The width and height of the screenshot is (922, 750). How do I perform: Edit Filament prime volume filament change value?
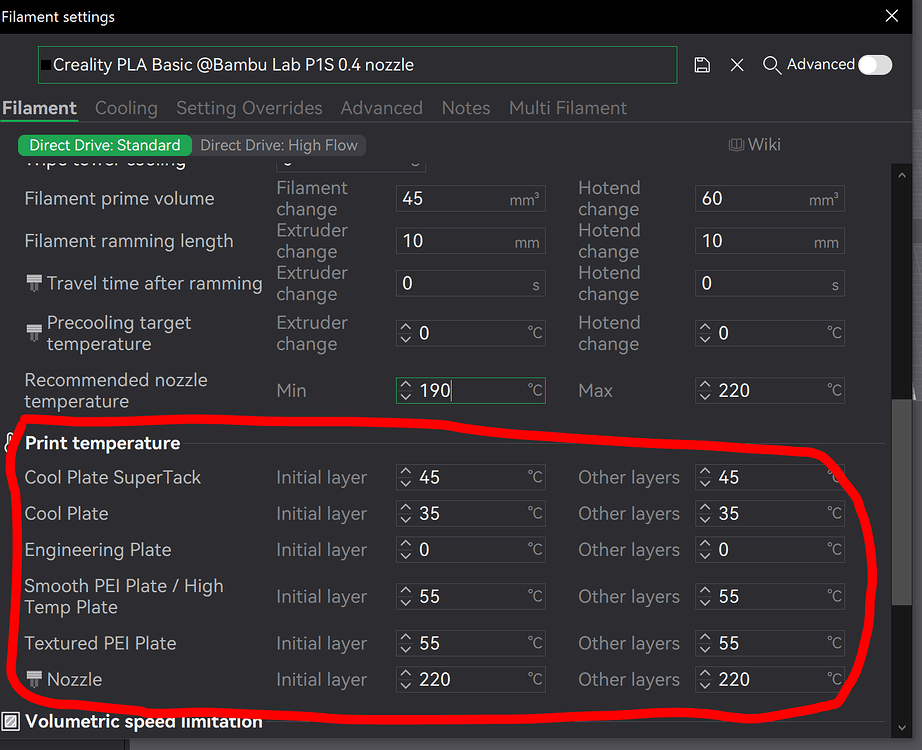(x=470, y=199)
